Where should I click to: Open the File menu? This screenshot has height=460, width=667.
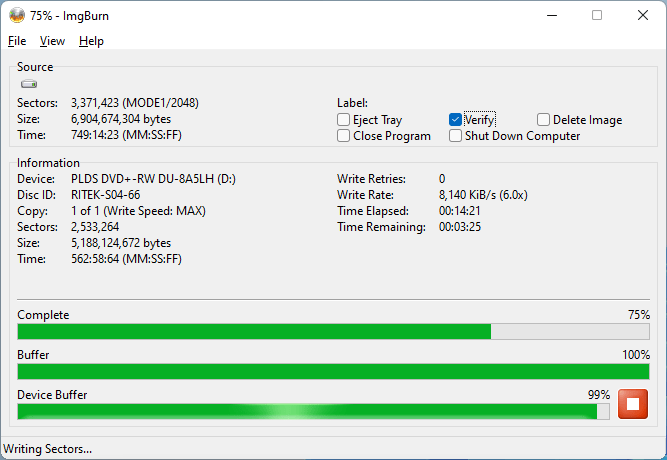coord(17,41)
